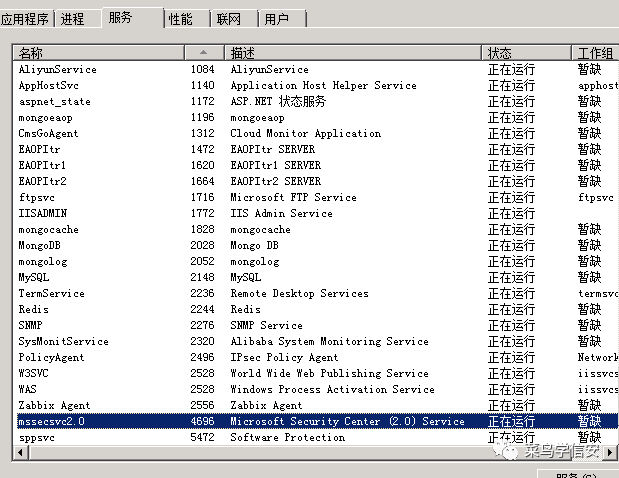Open the 进程 tab

(77, 19)
